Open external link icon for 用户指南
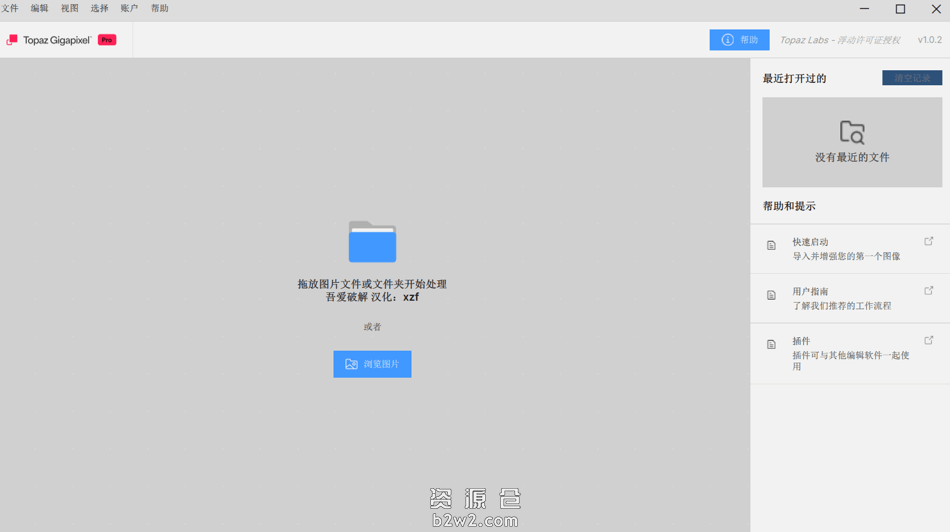The image size is (950, 532). 928,291
